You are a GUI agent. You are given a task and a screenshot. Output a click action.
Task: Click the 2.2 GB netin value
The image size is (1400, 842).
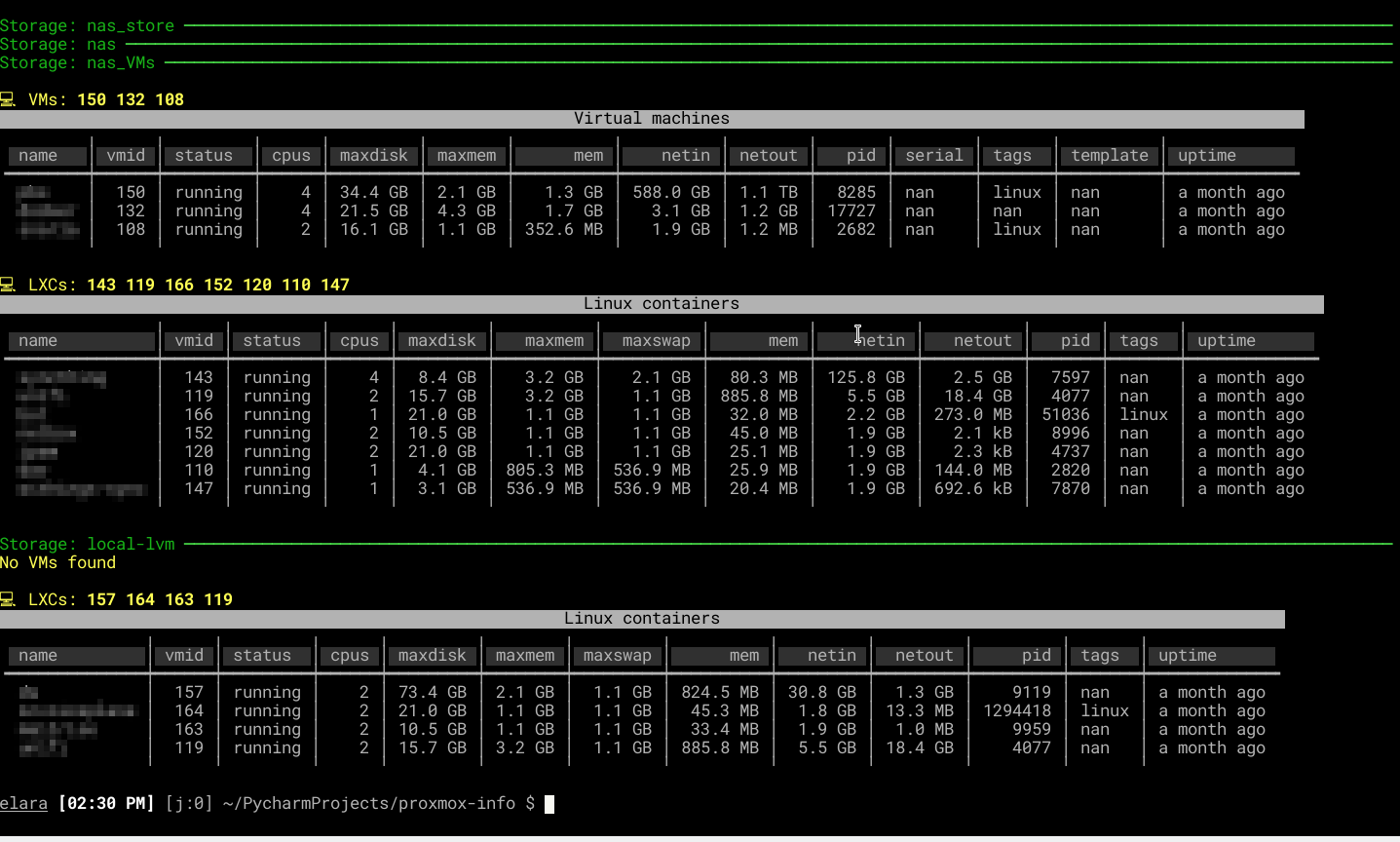click(876, 414)
